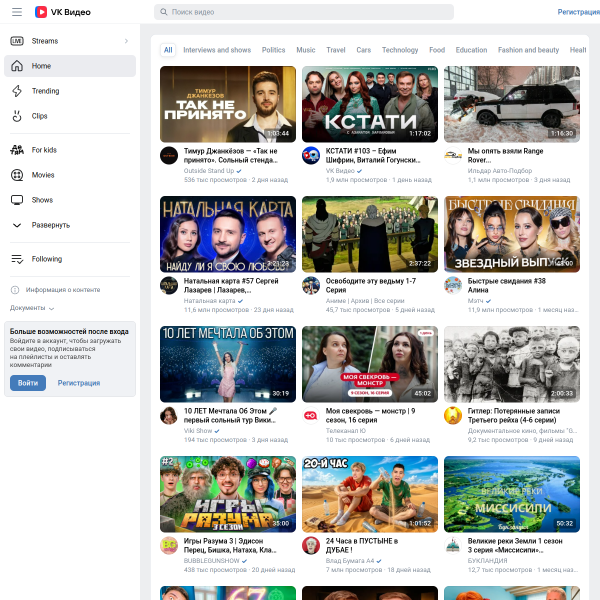Select Interviews and shows tab
Screen dimensions: 600x600
tap(217, 50)
